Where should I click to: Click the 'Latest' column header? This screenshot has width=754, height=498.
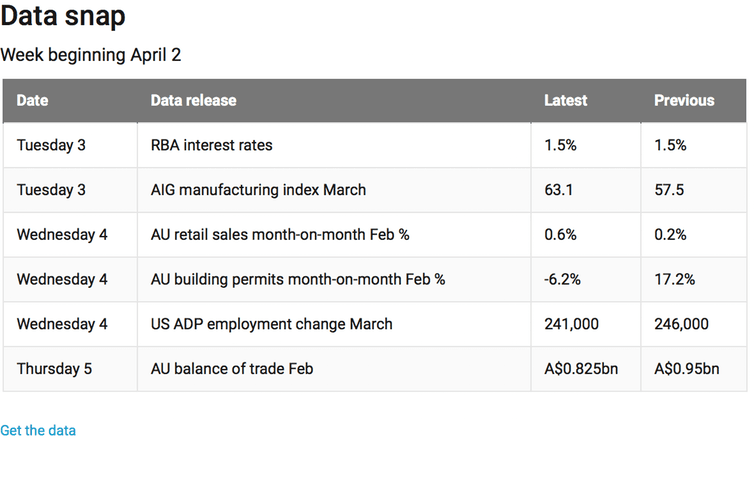tap(566, 101)
